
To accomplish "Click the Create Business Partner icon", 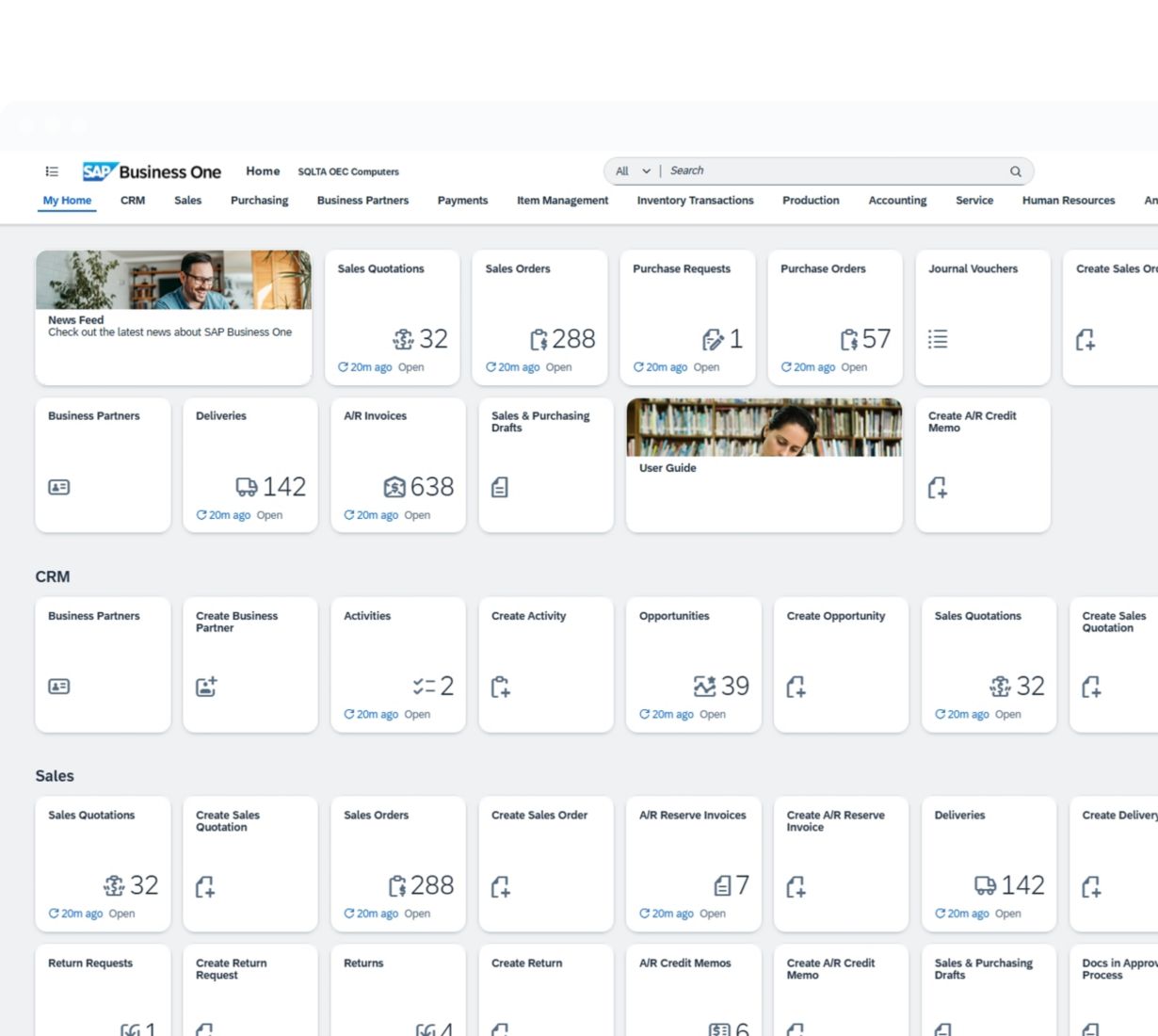I will (206, 687).
